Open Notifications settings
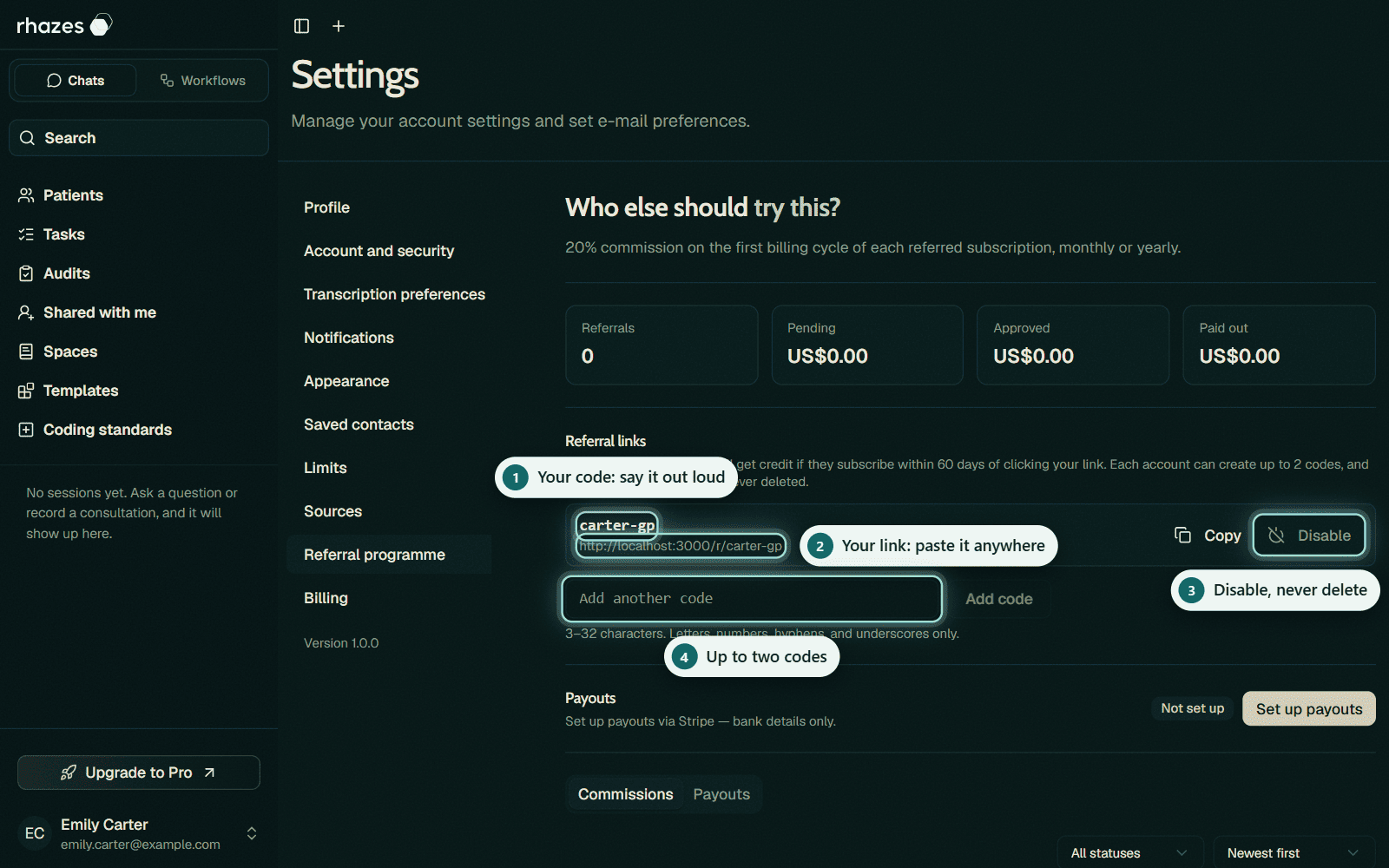1389x868 pixels. click(x=389, y=338)
